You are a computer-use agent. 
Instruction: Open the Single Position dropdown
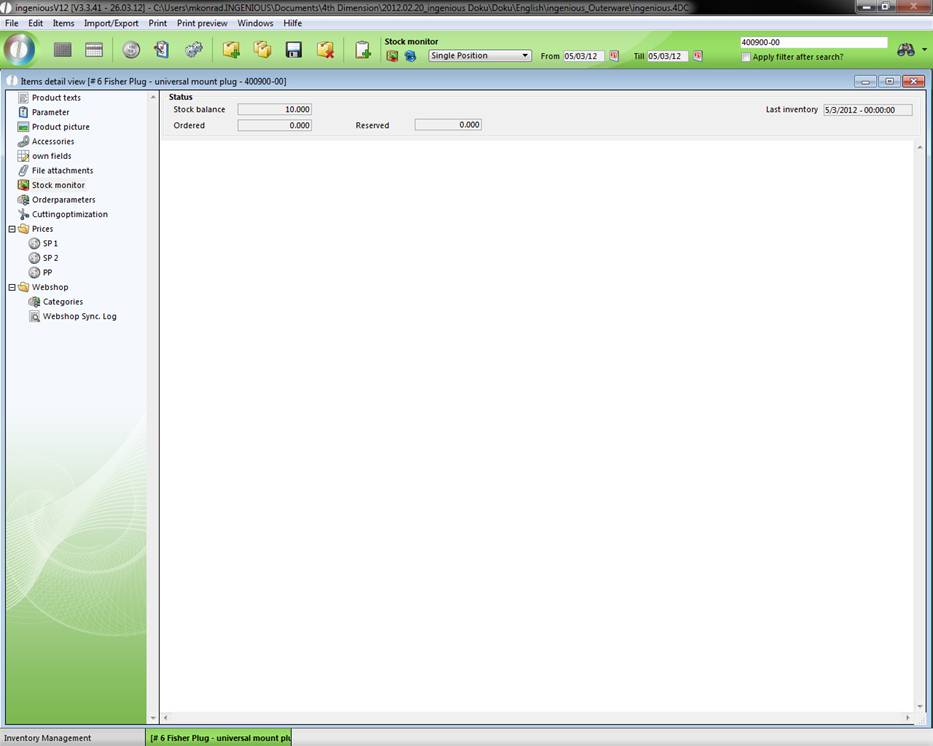480,56
